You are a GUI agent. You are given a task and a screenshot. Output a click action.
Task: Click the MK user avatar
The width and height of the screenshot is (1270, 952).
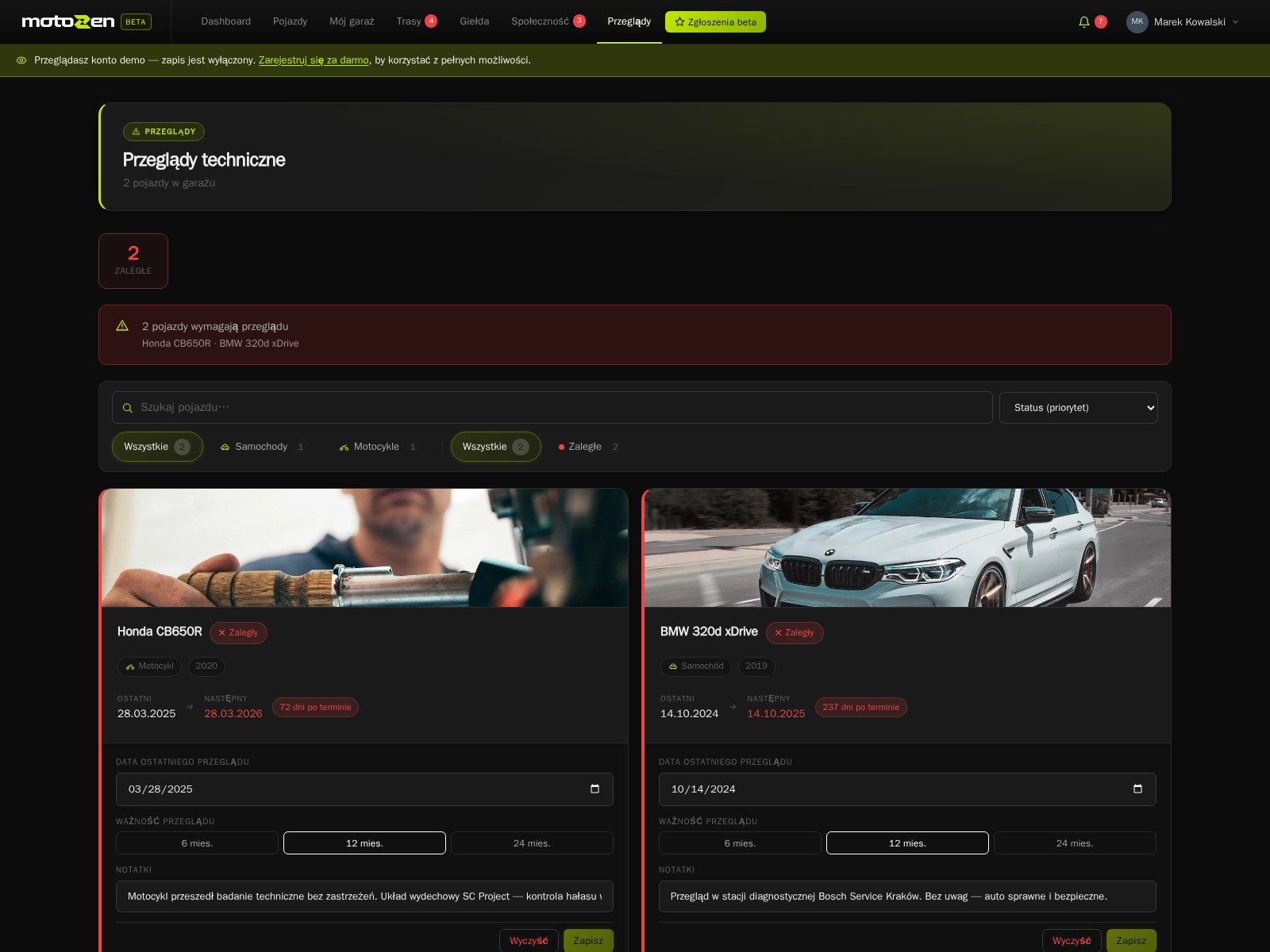[x=1137, y=21]
